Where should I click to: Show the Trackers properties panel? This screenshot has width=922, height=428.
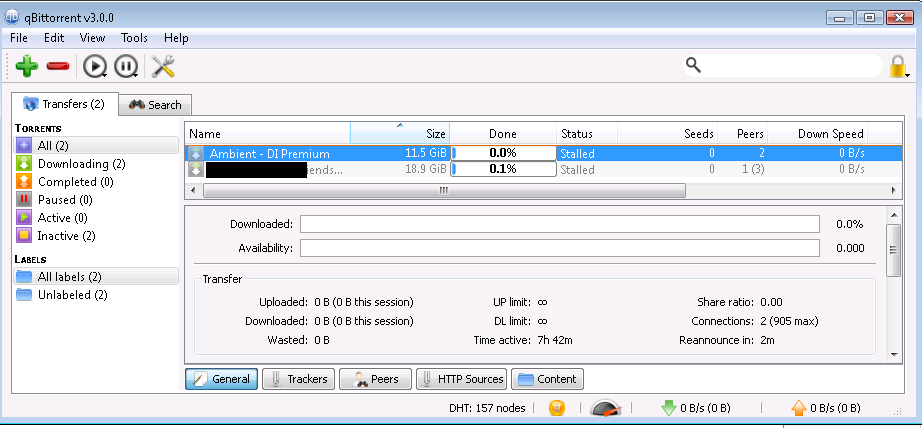pyautogui.click(x=299, y=379)
